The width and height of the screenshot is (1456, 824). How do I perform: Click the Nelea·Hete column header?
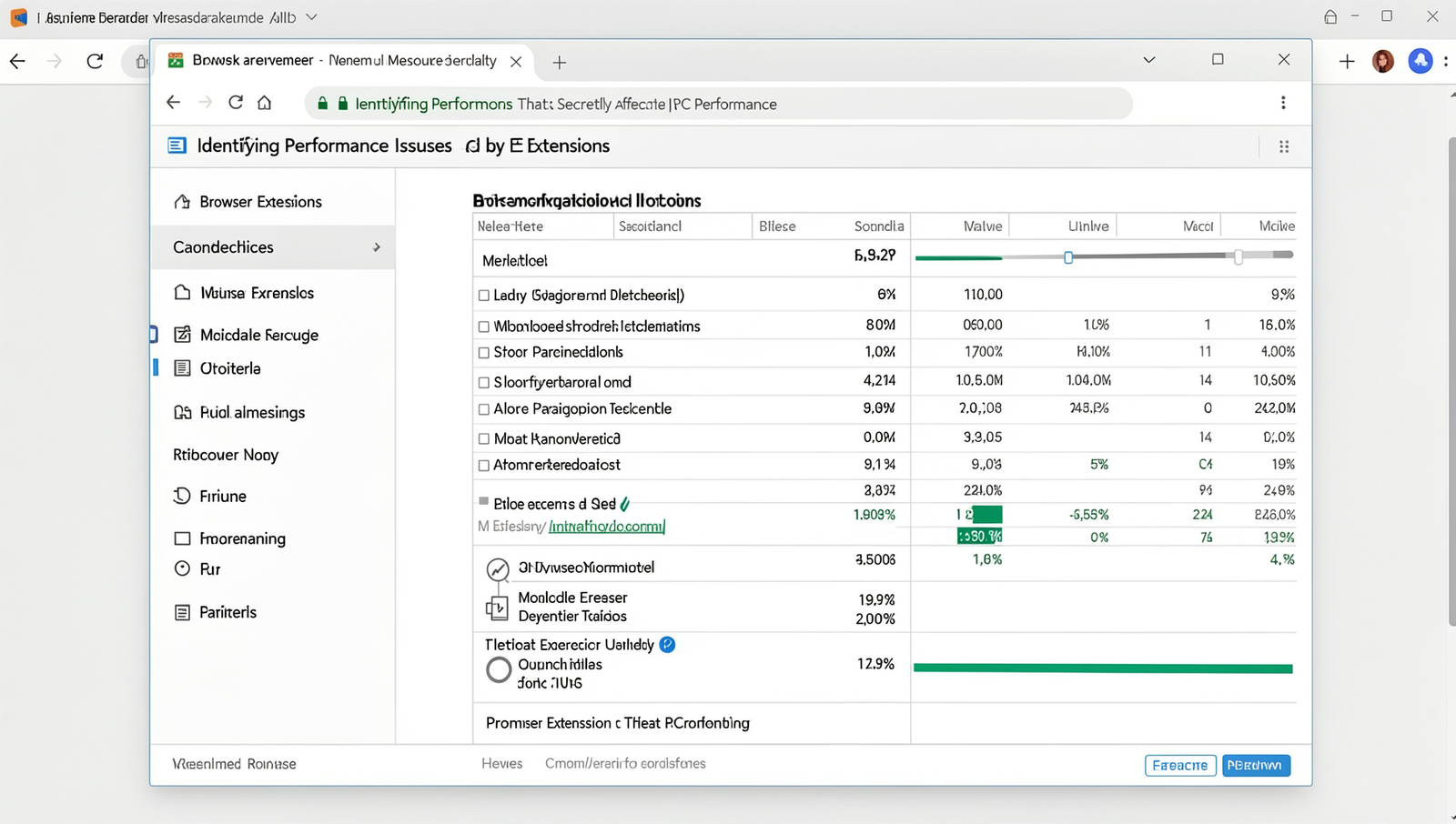511,226
